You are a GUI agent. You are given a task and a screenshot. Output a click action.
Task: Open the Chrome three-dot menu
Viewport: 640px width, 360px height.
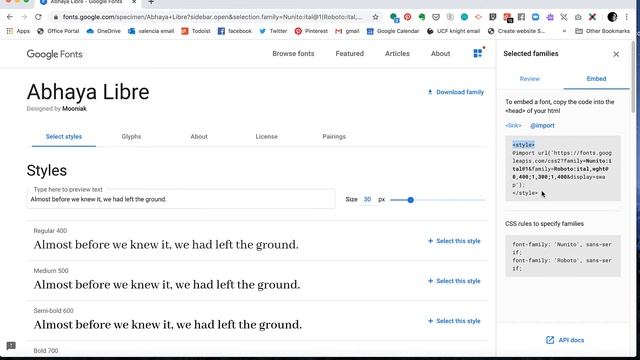point(627,17)
